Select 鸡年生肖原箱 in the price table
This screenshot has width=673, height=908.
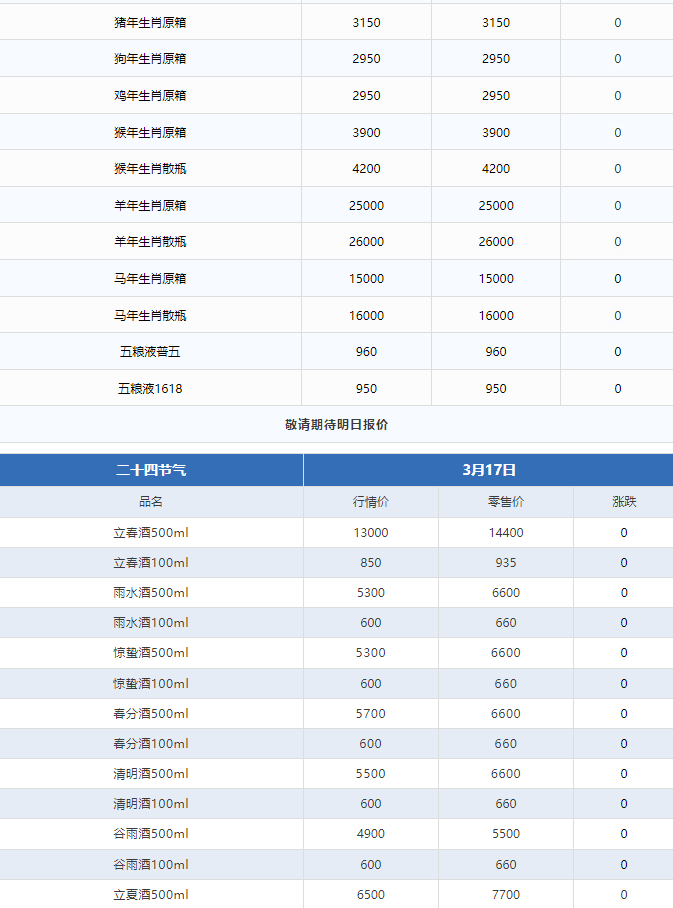pos(150,96)
